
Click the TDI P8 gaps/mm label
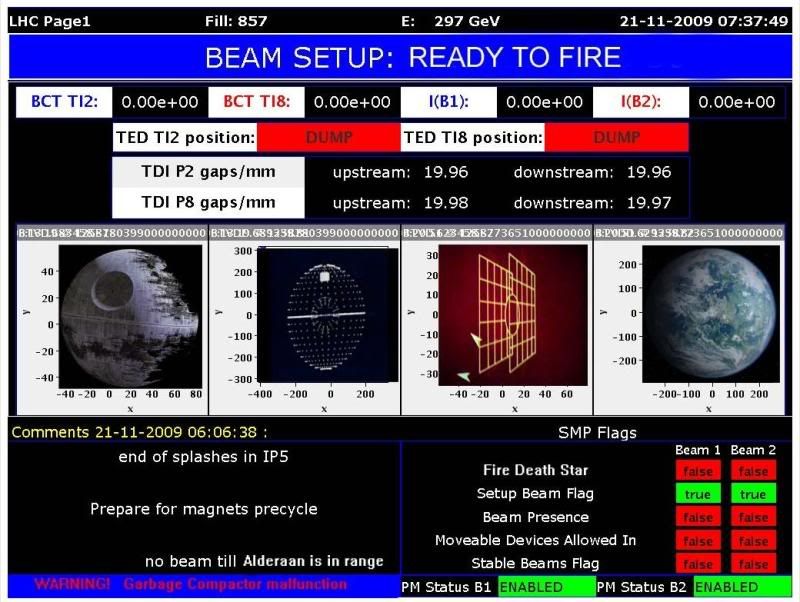[208, 203]
